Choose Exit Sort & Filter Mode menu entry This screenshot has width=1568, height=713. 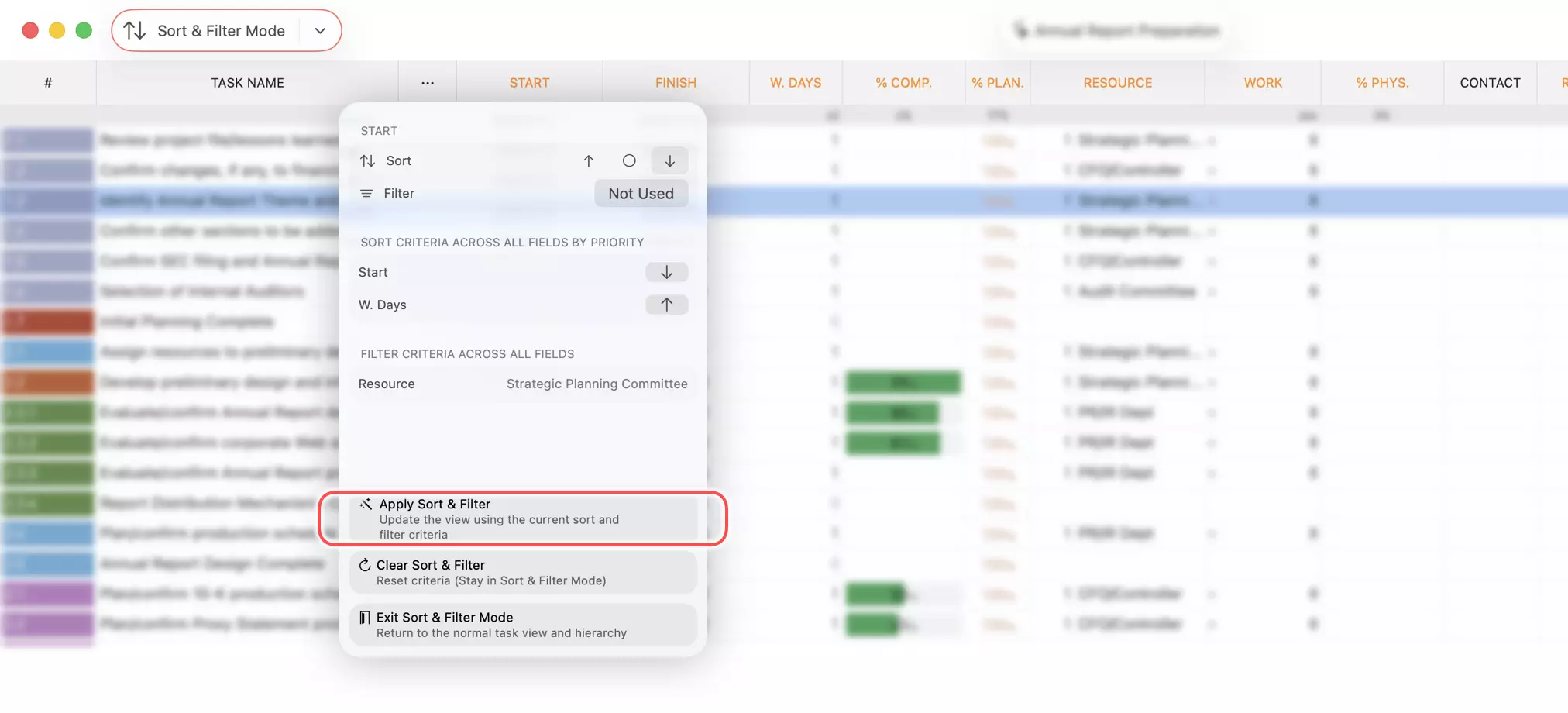(523, 624)
